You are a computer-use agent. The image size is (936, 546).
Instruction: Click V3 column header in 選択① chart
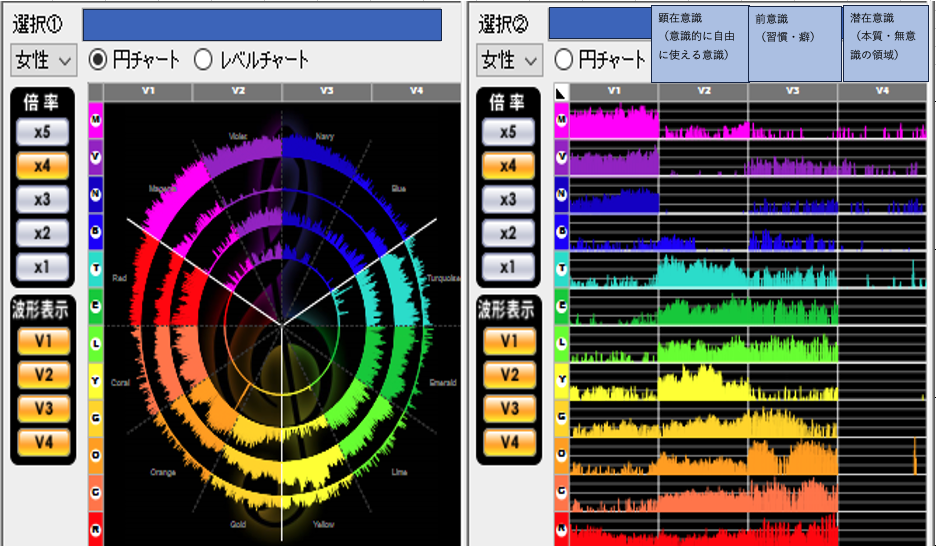327,91
